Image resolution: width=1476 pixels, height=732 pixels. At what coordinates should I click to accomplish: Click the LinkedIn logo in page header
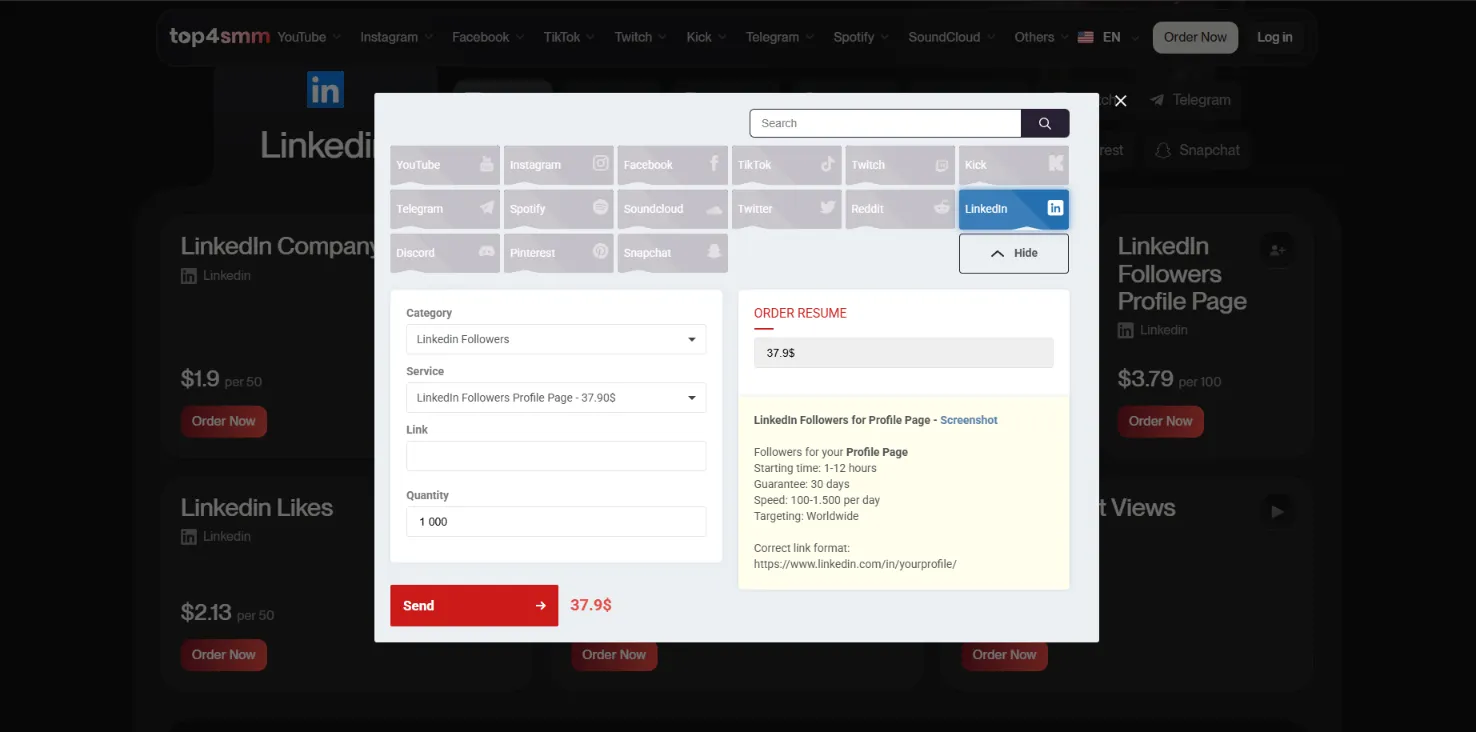[325, 90]
